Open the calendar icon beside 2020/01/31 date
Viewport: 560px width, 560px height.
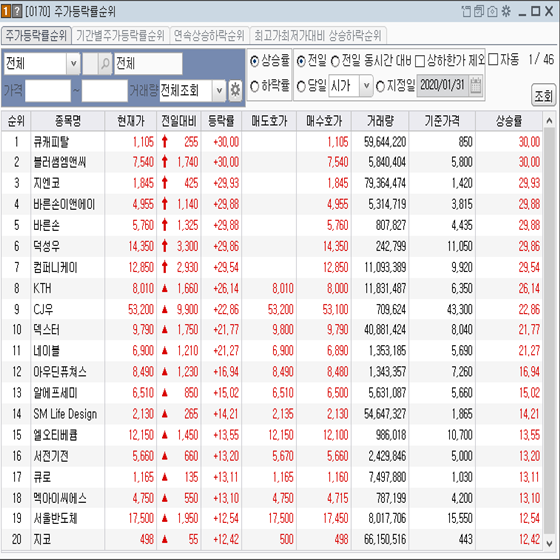pos(476,86)
